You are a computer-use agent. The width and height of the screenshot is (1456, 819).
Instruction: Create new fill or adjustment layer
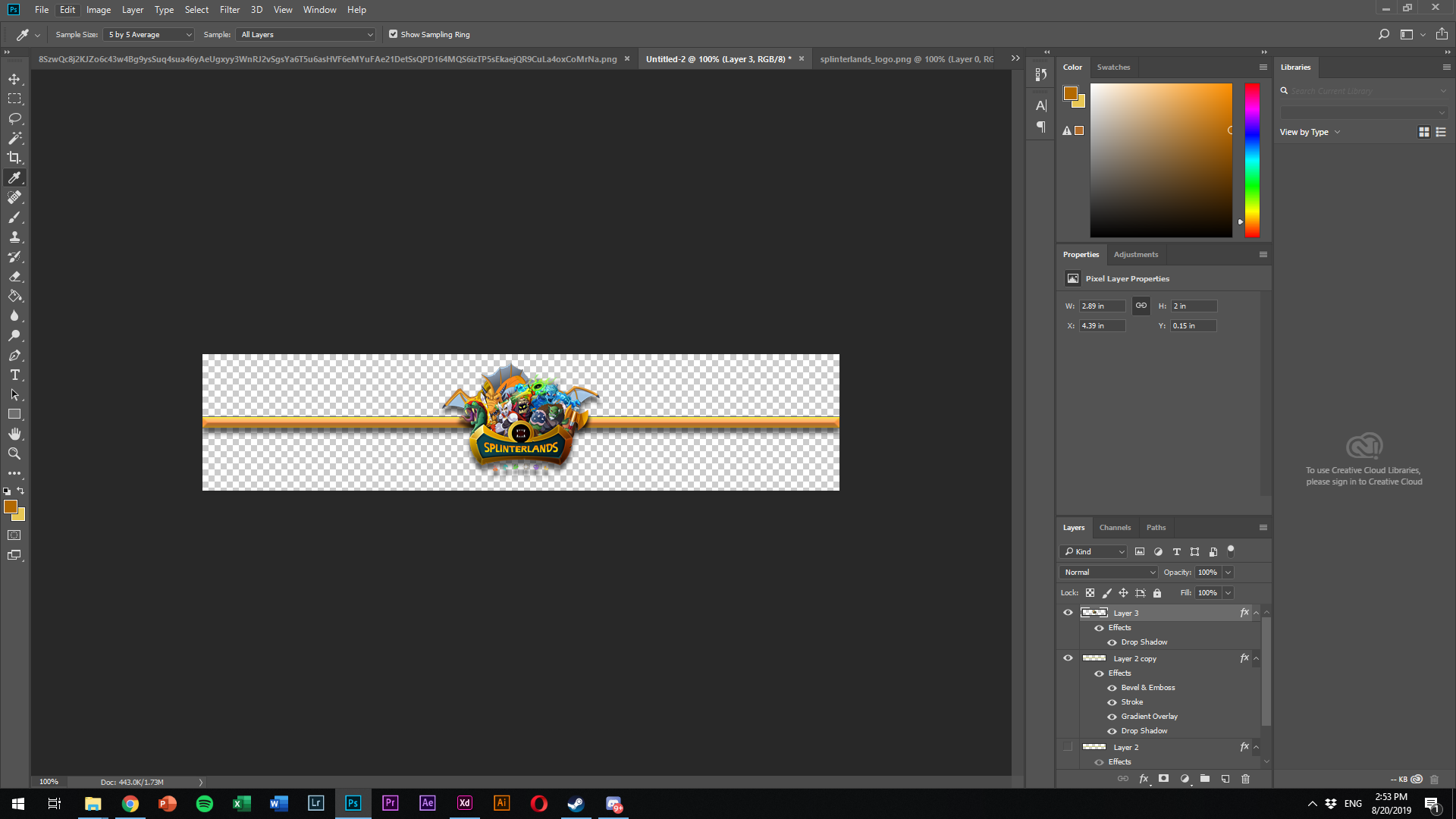(1185, 779)
